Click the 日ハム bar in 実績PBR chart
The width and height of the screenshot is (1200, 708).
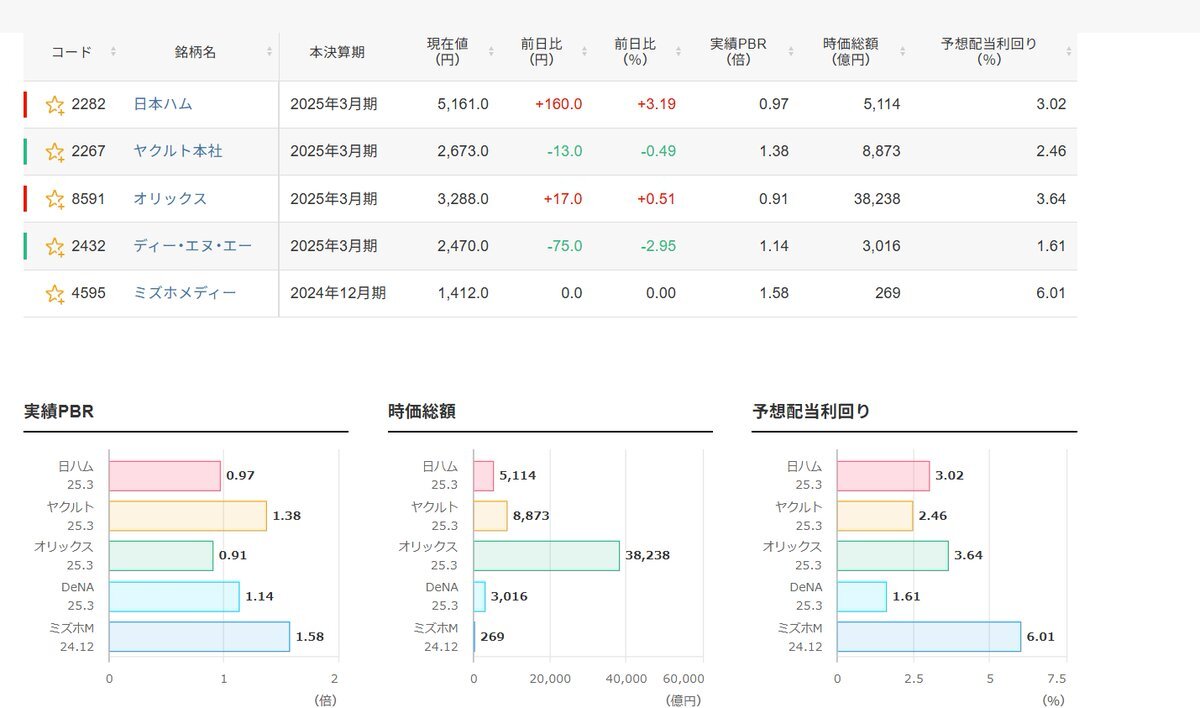165,476
